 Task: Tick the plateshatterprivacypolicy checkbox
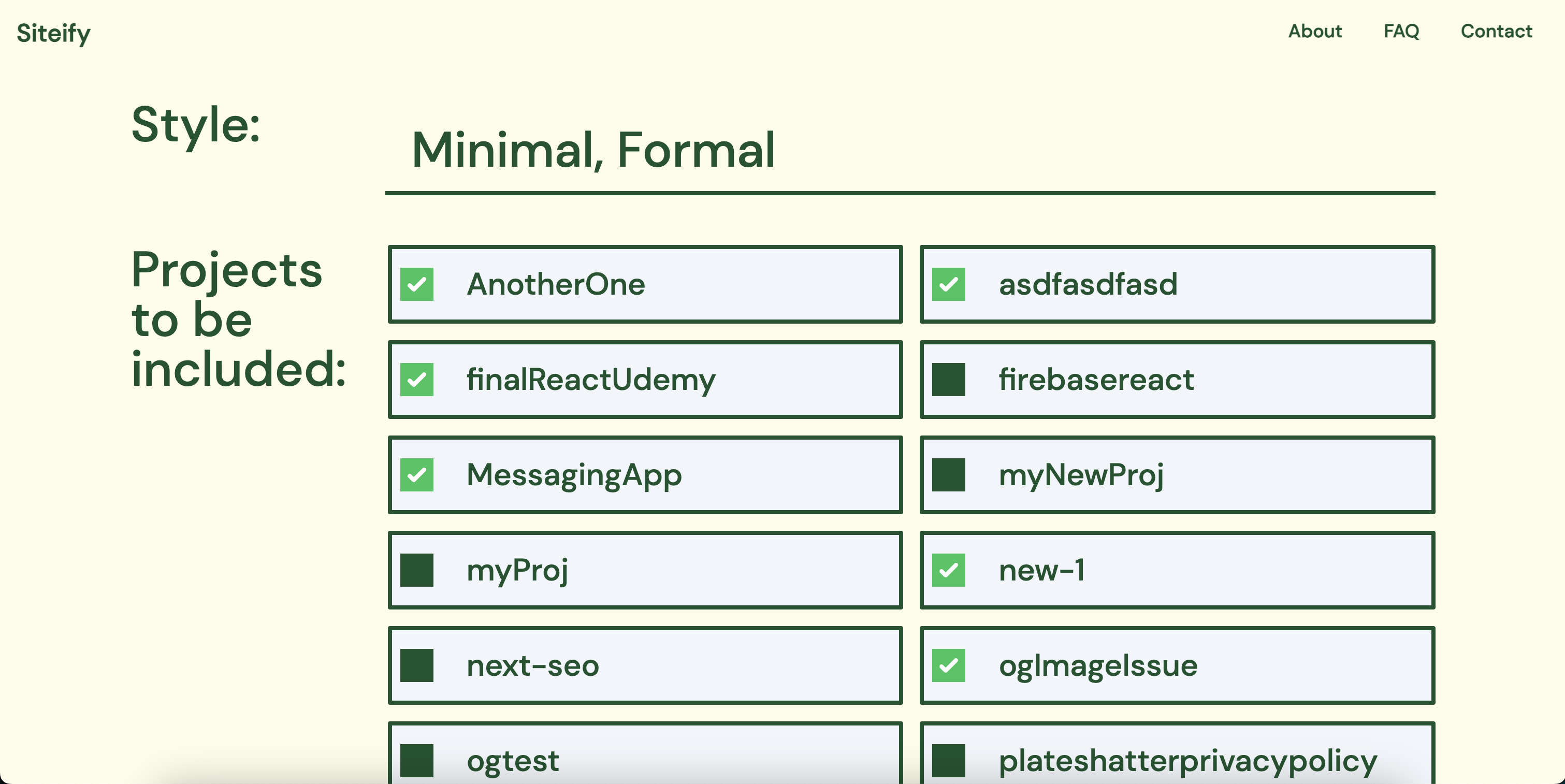[948, 760]
